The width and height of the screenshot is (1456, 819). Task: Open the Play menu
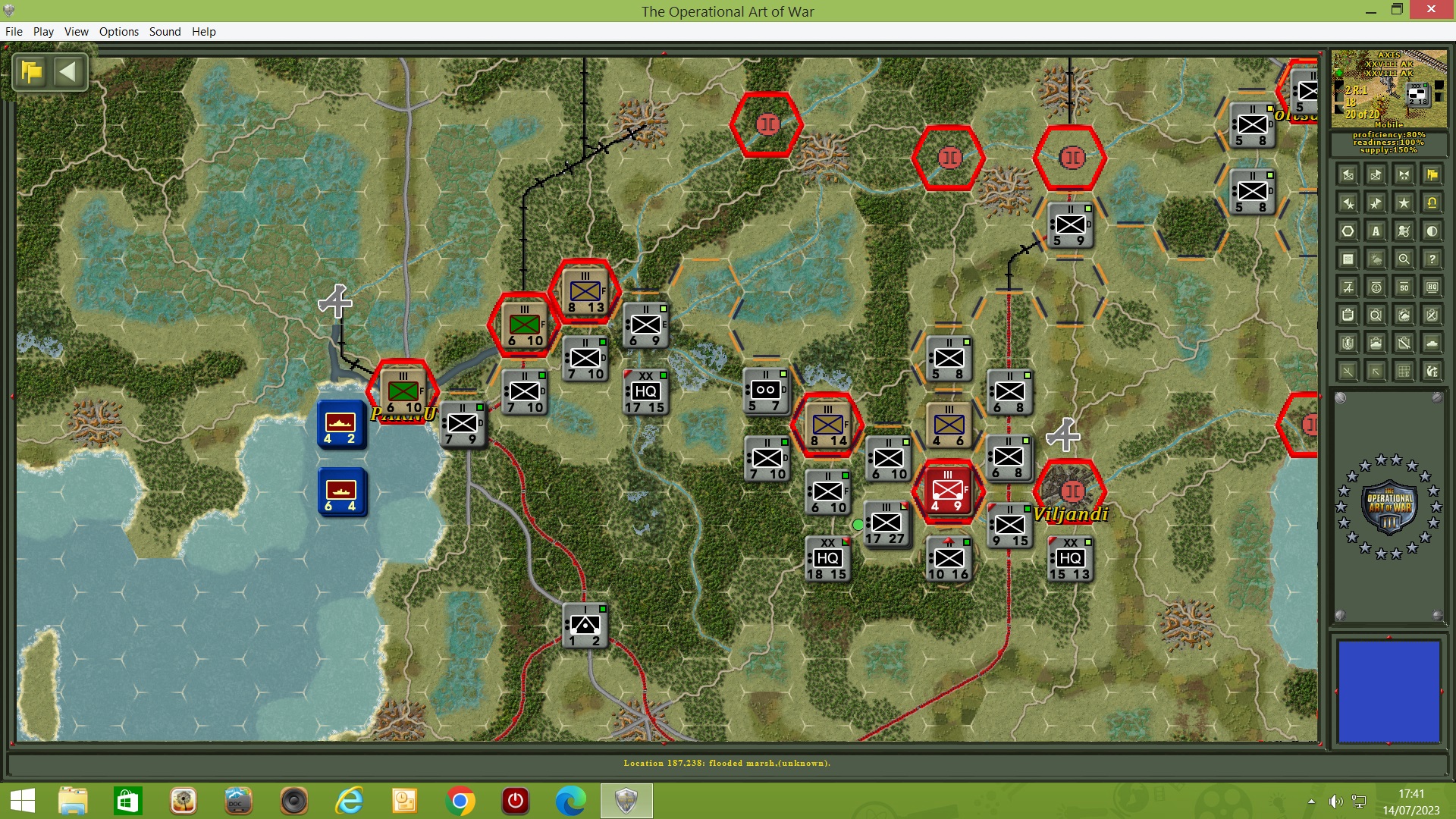click(43, 32)
